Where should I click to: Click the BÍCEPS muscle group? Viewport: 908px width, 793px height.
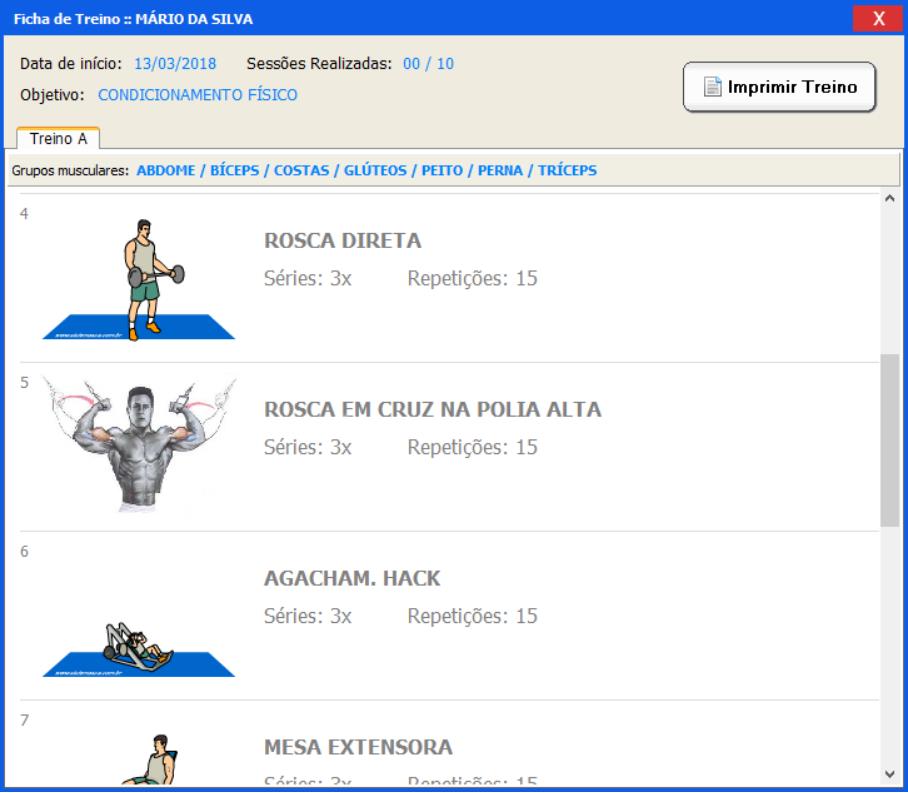pyautogui.click(x=235, y=170)
